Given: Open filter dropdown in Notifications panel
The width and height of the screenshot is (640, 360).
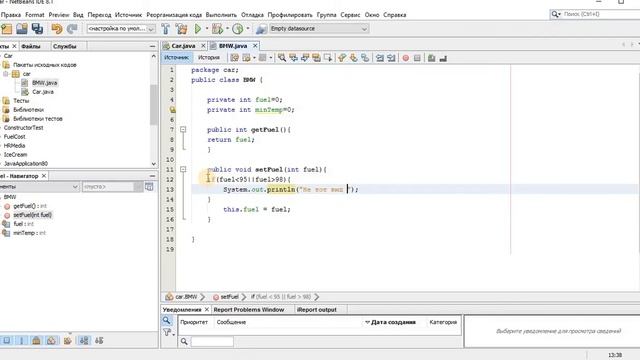Looking at the screenshot, I should (168, 333).
